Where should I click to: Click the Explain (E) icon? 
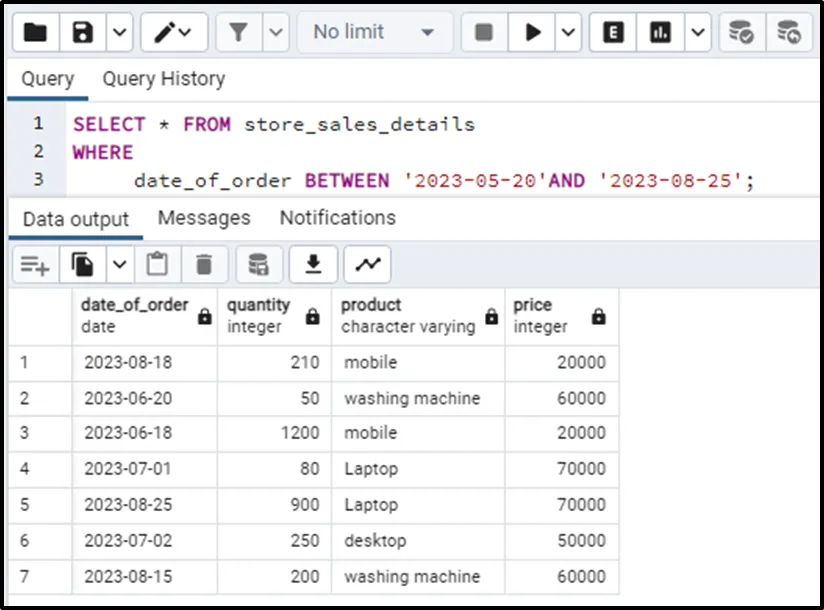point(614,33)
